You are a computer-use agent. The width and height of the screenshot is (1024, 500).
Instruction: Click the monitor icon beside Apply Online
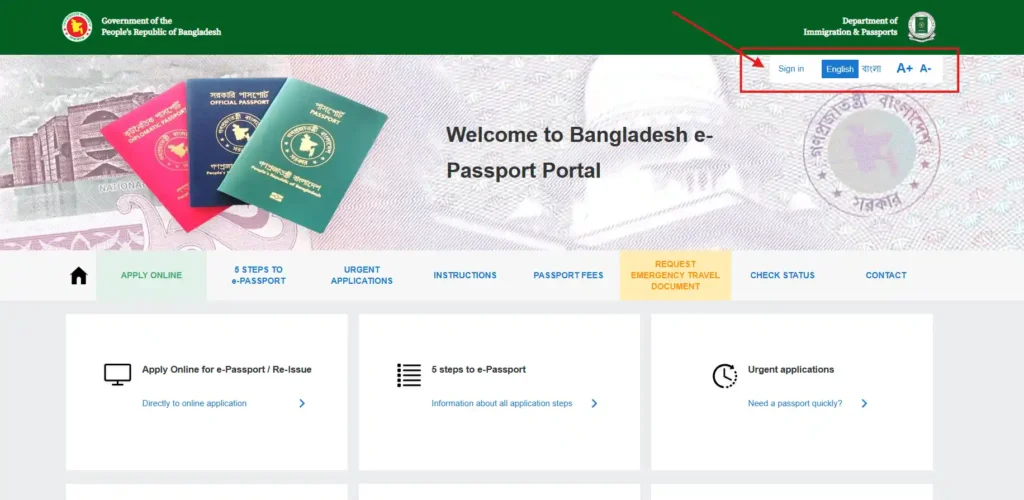click(x=118, y=375)
